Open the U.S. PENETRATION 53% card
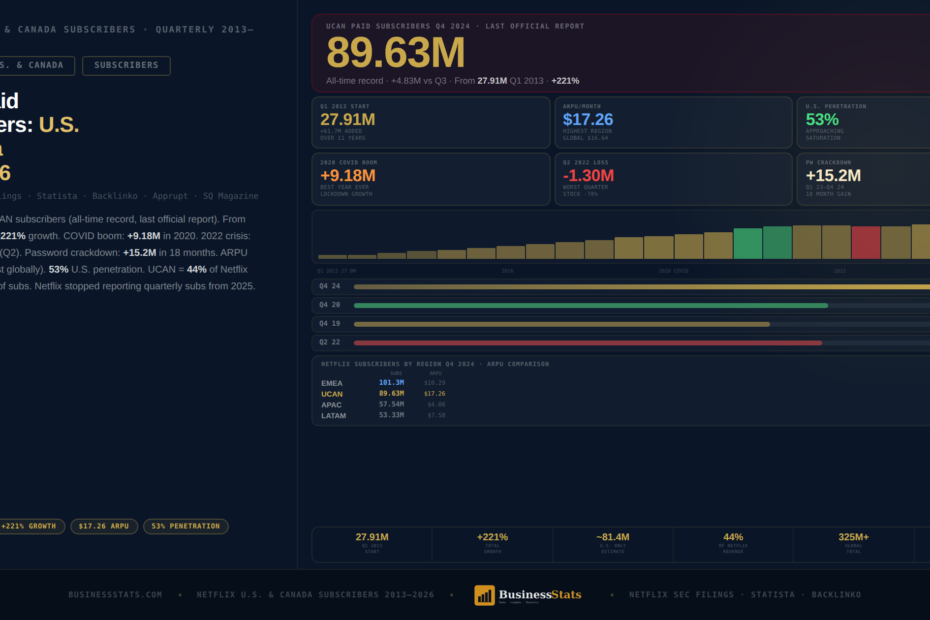Viewport: 930px width, 620px height. pos(864,122)
